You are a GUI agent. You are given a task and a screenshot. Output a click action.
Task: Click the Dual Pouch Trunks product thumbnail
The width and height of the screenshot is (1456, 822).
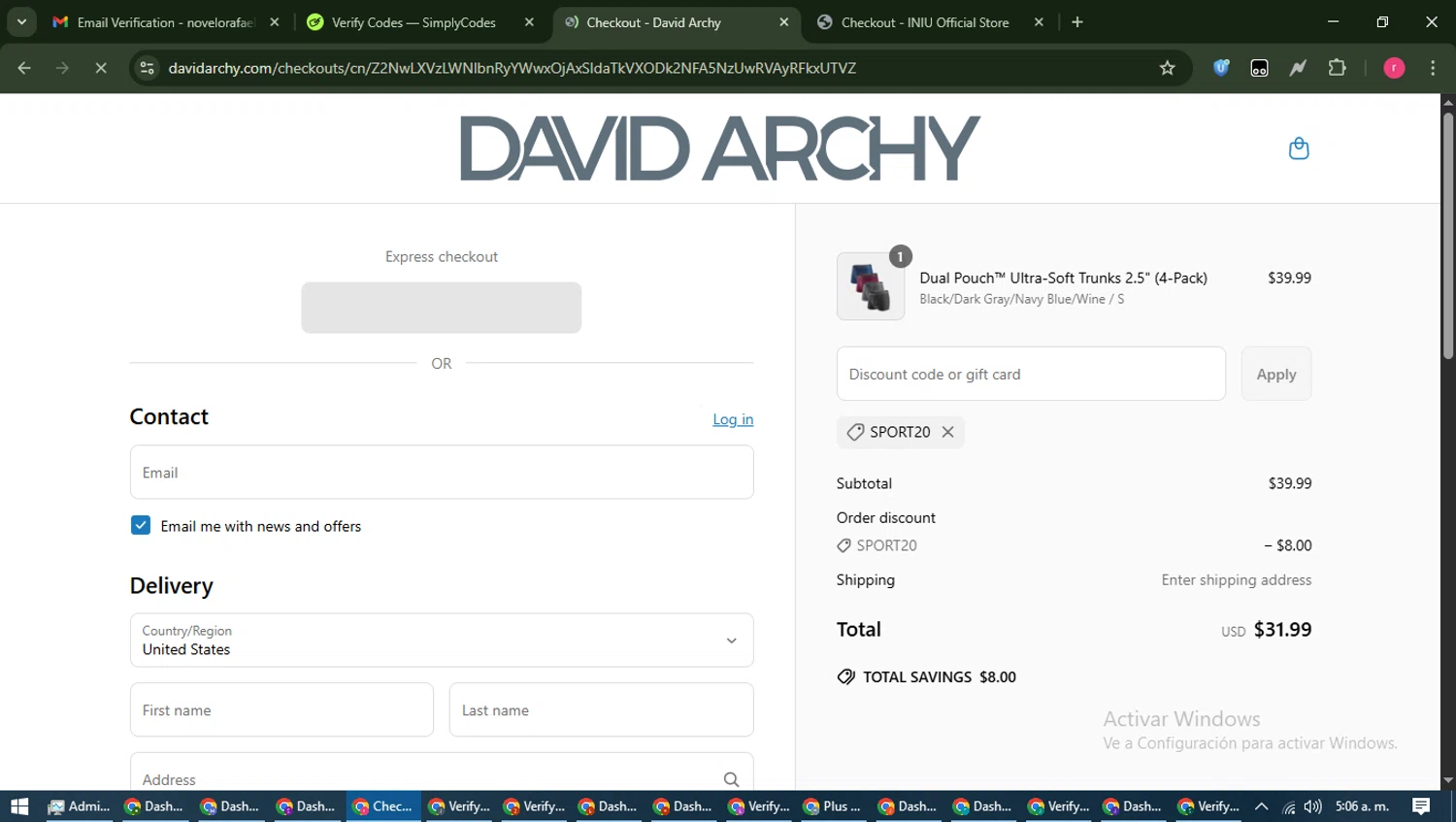coord(871,286)
